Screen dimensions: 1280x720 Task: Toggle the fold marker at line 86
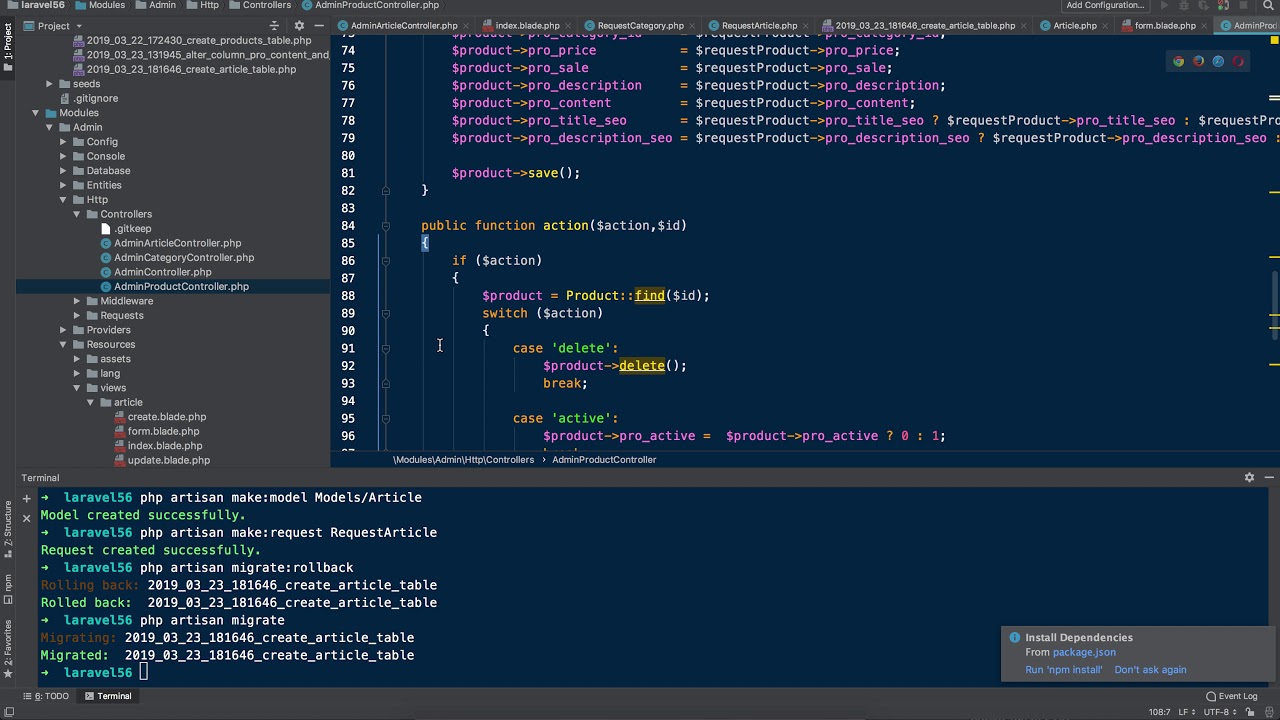[386, 261]
